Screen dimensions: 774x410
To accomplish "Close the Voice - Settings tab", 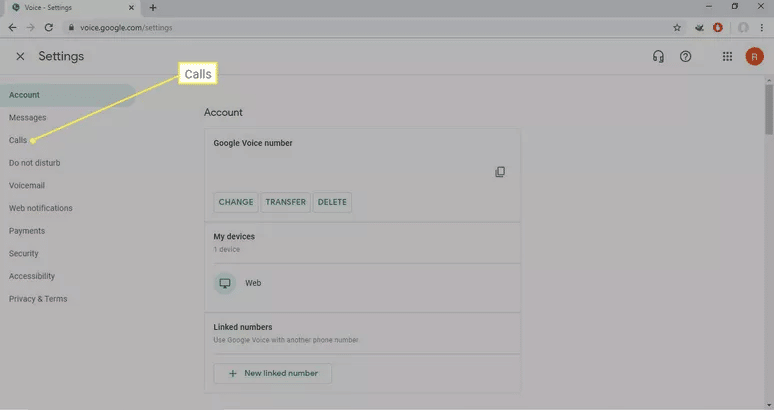I will point(131,7).
